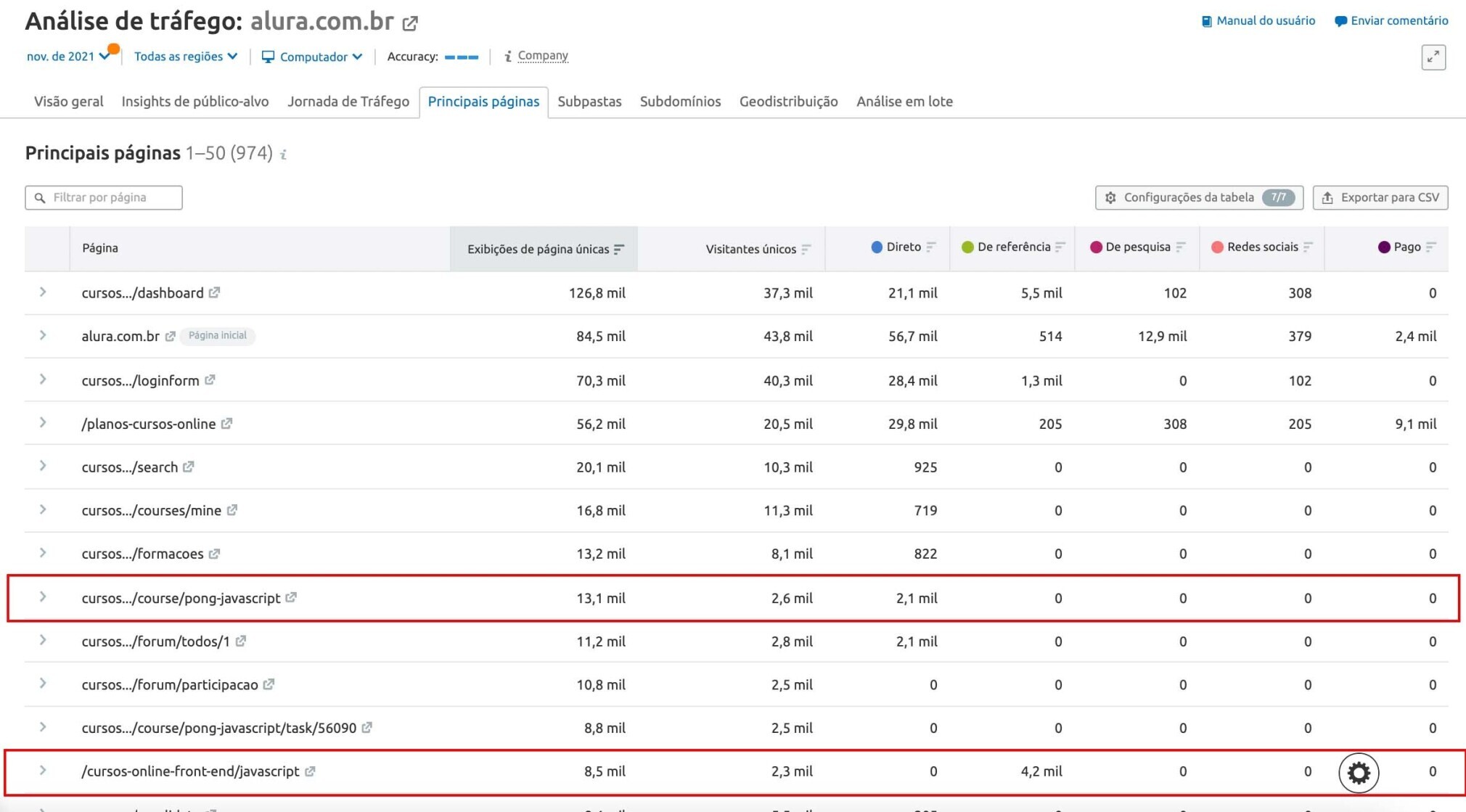Click sort icon in Direto column
The image size is (1466, 812).
pyautogui.click(x=930, y=247)
